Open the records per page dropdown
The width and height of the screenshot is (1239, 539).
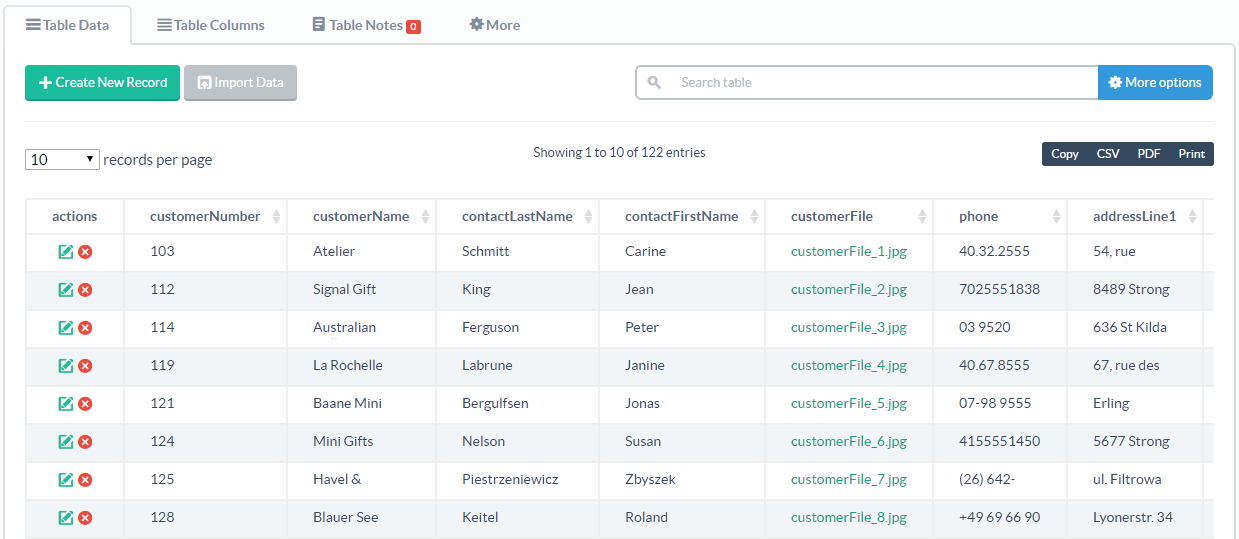coord(62,159)
